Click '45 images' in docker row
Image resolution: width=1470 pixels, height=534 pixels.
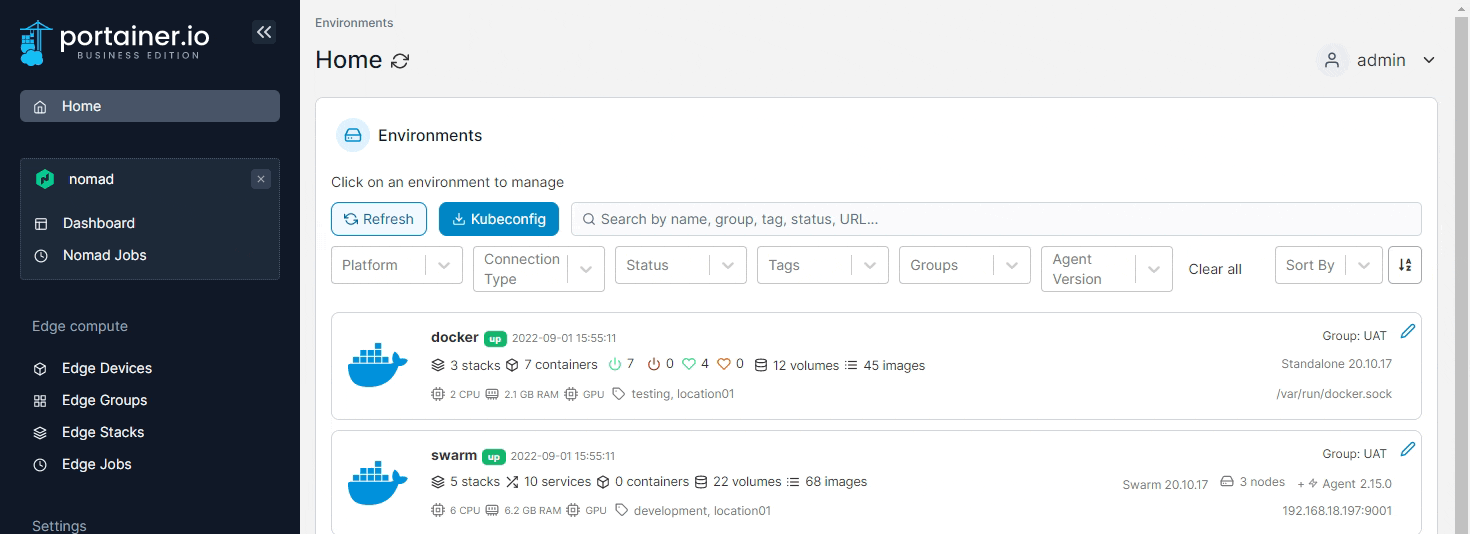click(x=894, y=365)
